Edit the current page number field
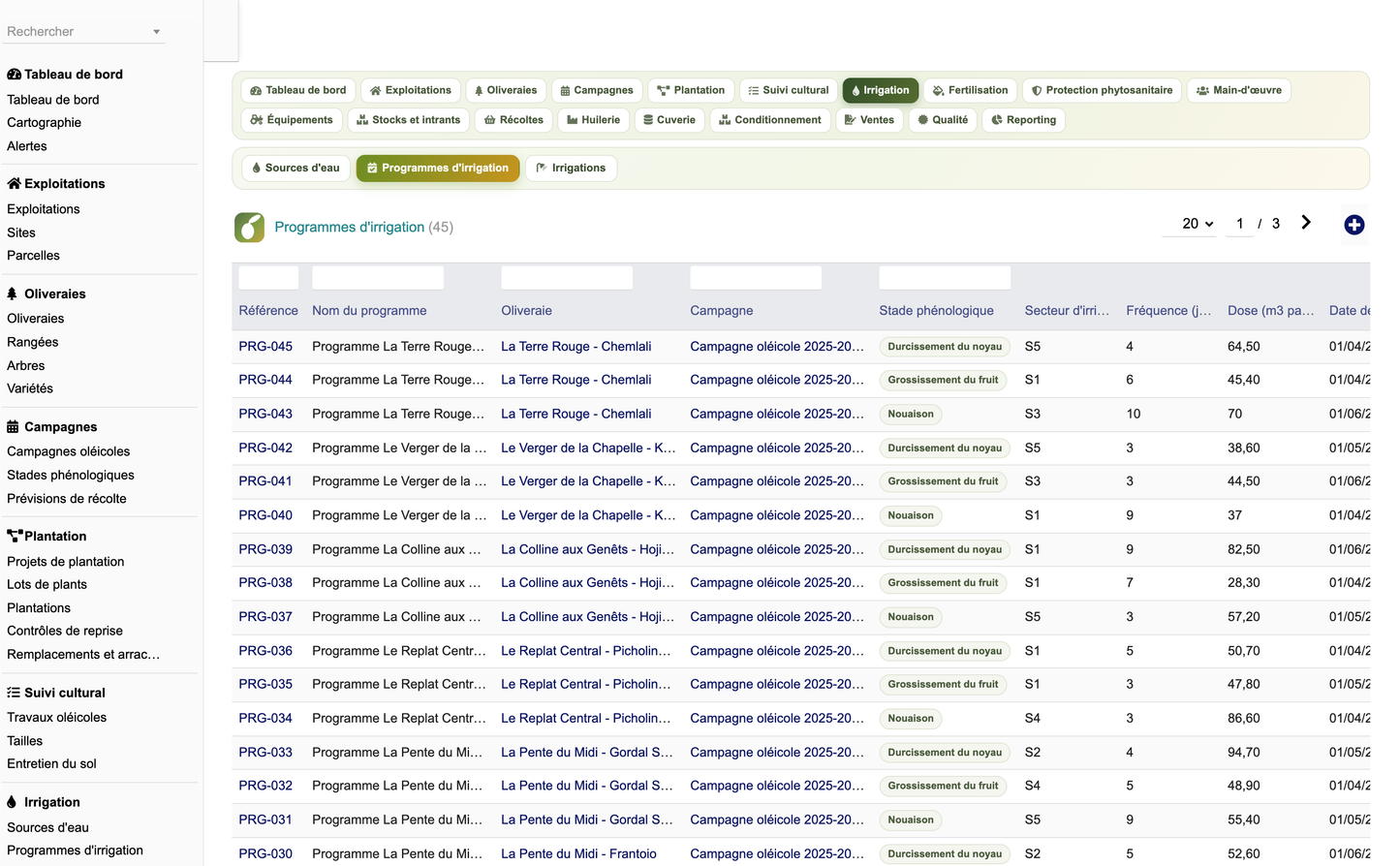Image resolution: width=1400 pixels, height=866 pixels. [x=1239, y=224]
